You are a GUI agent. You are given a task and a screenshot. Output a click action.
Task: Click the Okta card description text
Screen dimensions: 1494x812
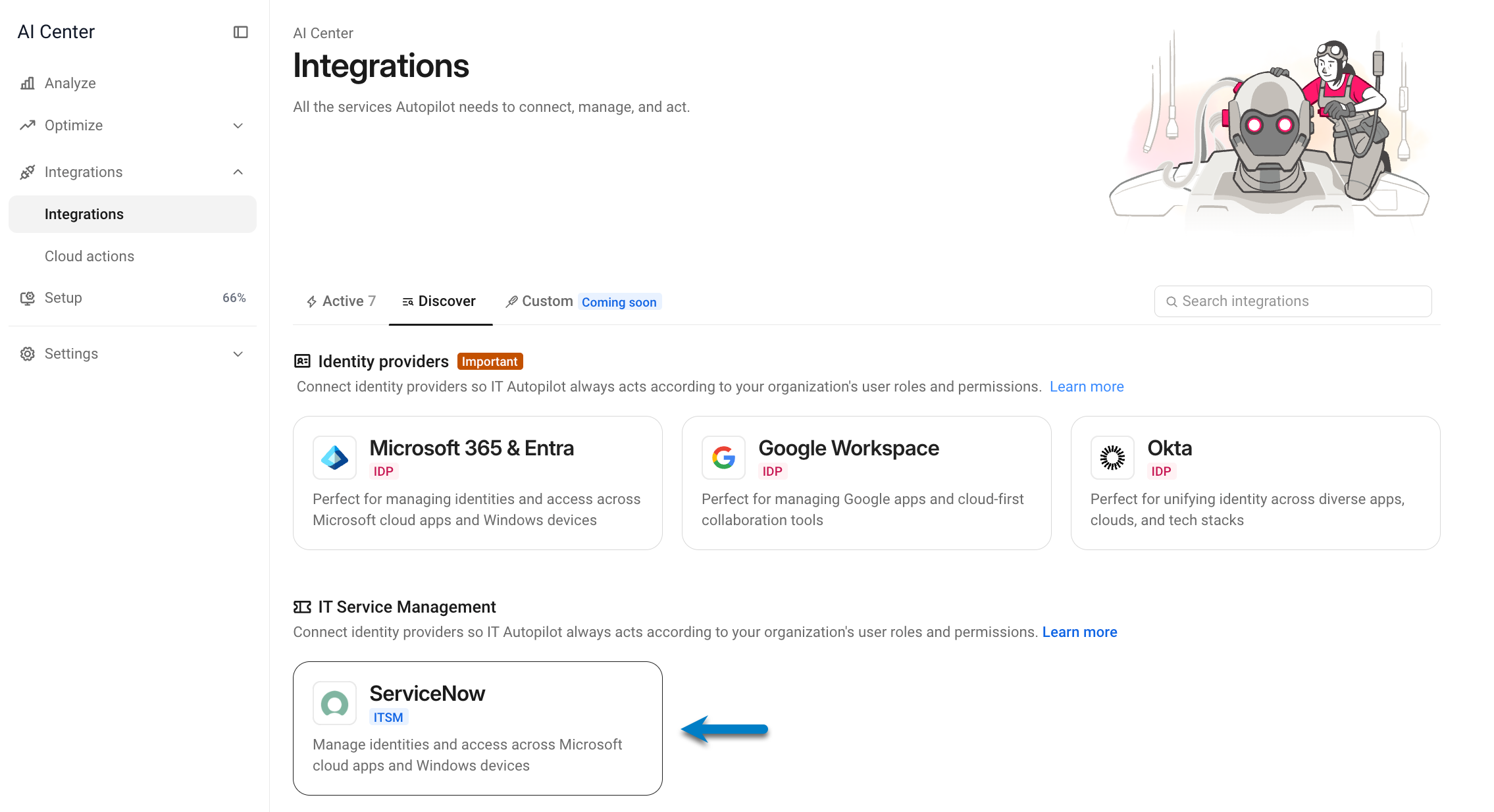[x=1247, y=510]
